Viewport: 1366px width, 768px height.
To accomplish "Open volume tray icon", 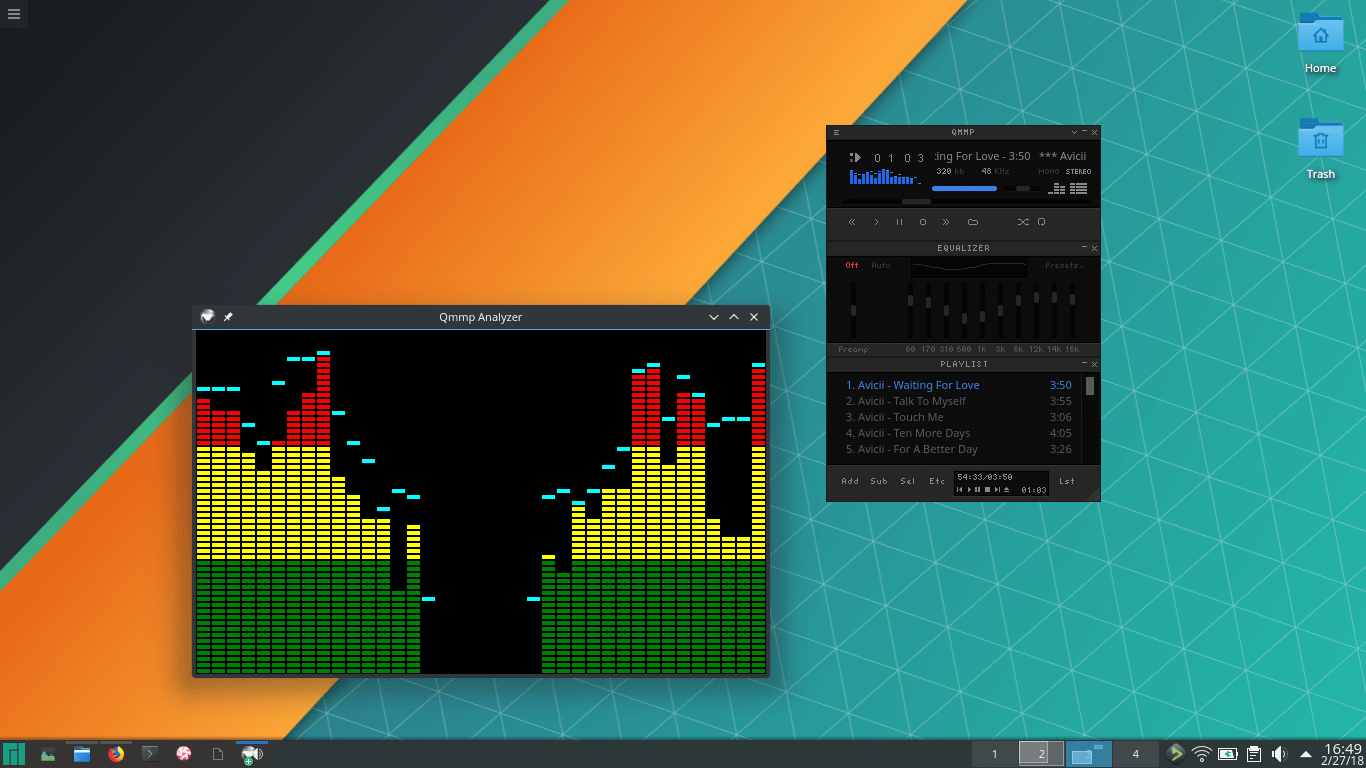I will (x=1279, y=754).
